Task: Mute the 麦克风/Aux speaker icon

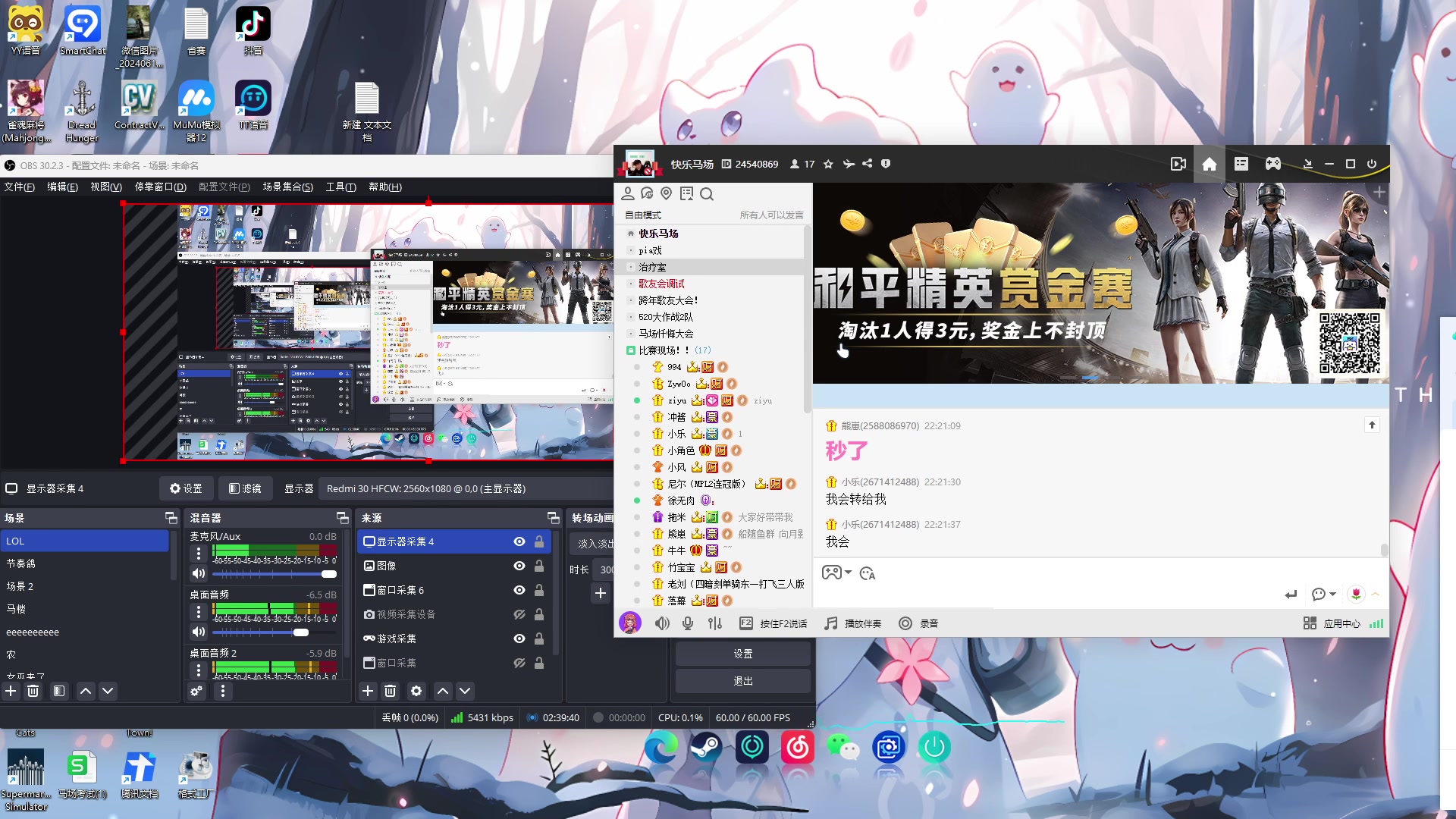Action: [x=199, y=573]
